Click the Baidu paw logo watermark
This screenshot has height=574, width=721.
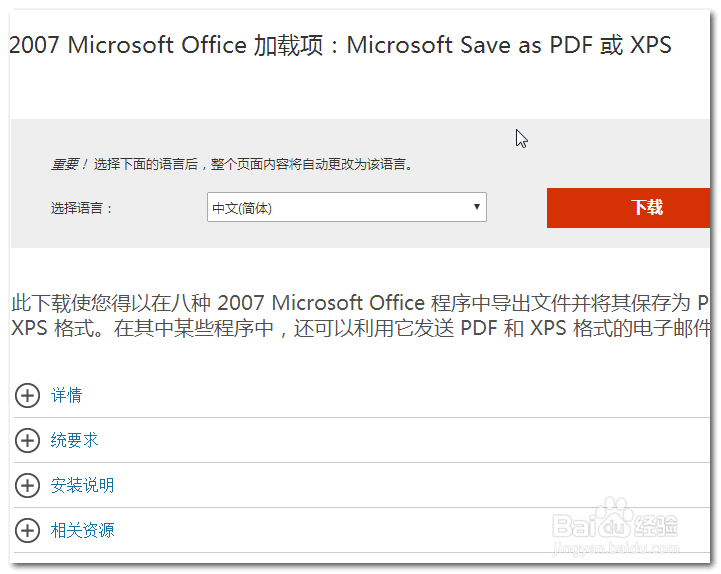point(616,522)
